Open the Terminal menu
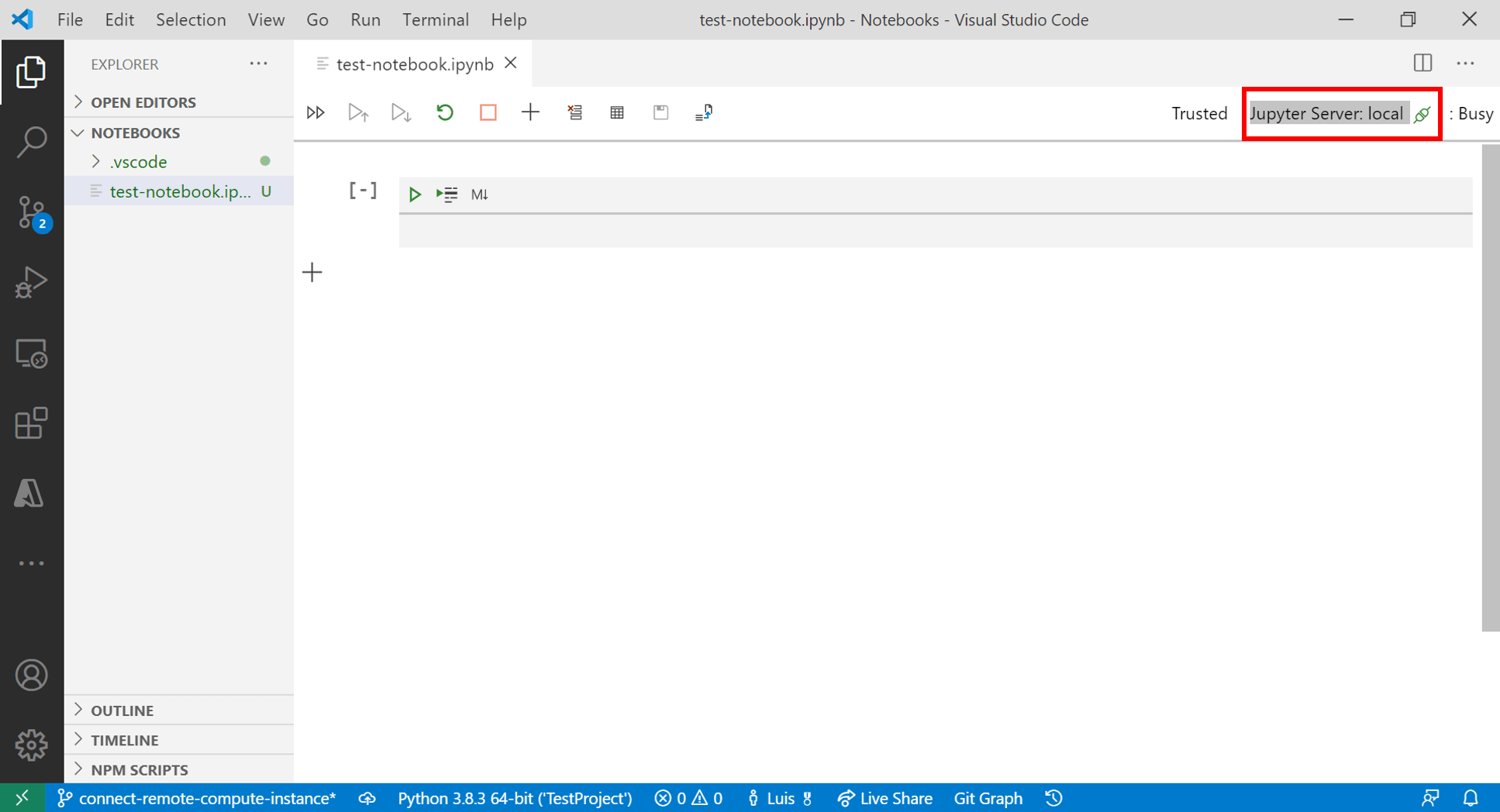The image size is (1500, 812). [x=435, y=19]
